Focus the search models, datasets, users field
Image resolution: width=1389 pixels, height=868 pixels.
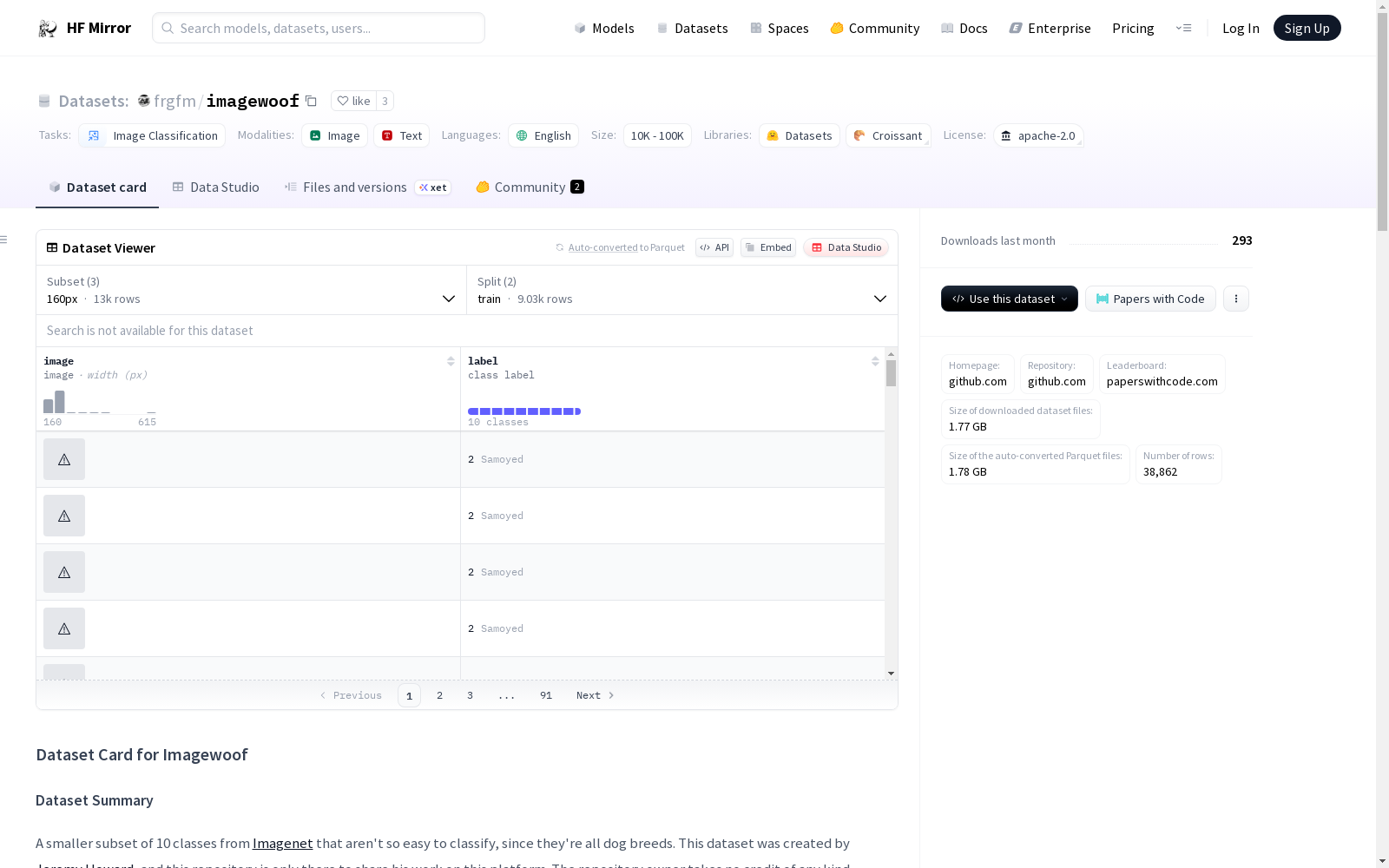[x=319, y=28]
